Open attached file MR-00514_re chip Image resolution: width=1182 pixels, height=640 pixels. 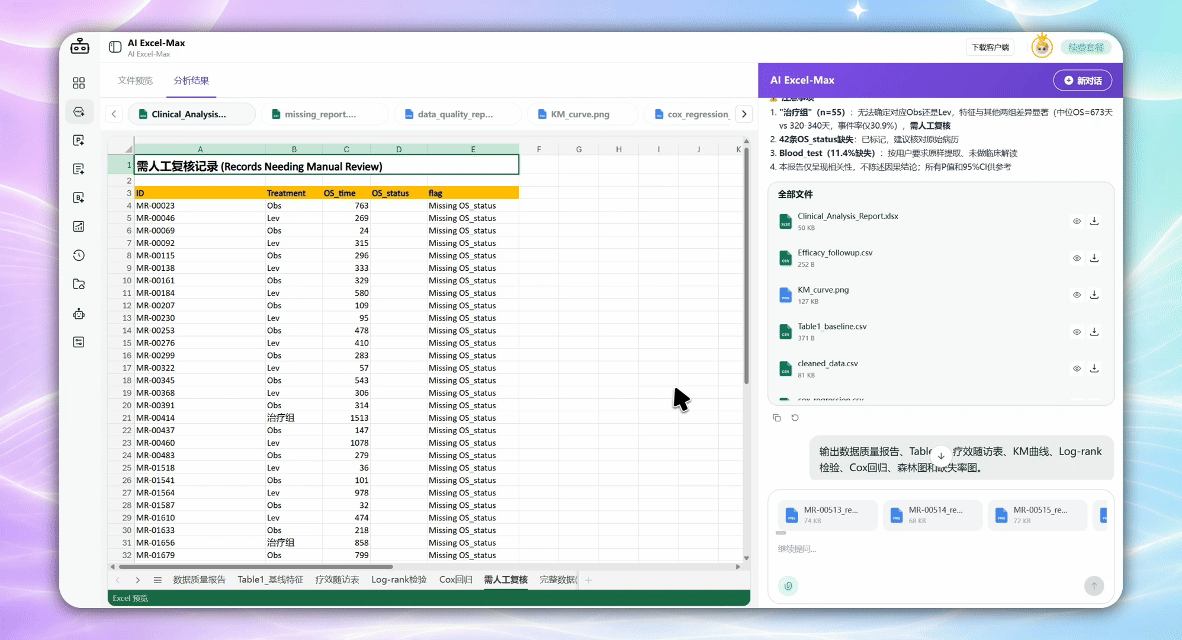[x=932, y=515]
